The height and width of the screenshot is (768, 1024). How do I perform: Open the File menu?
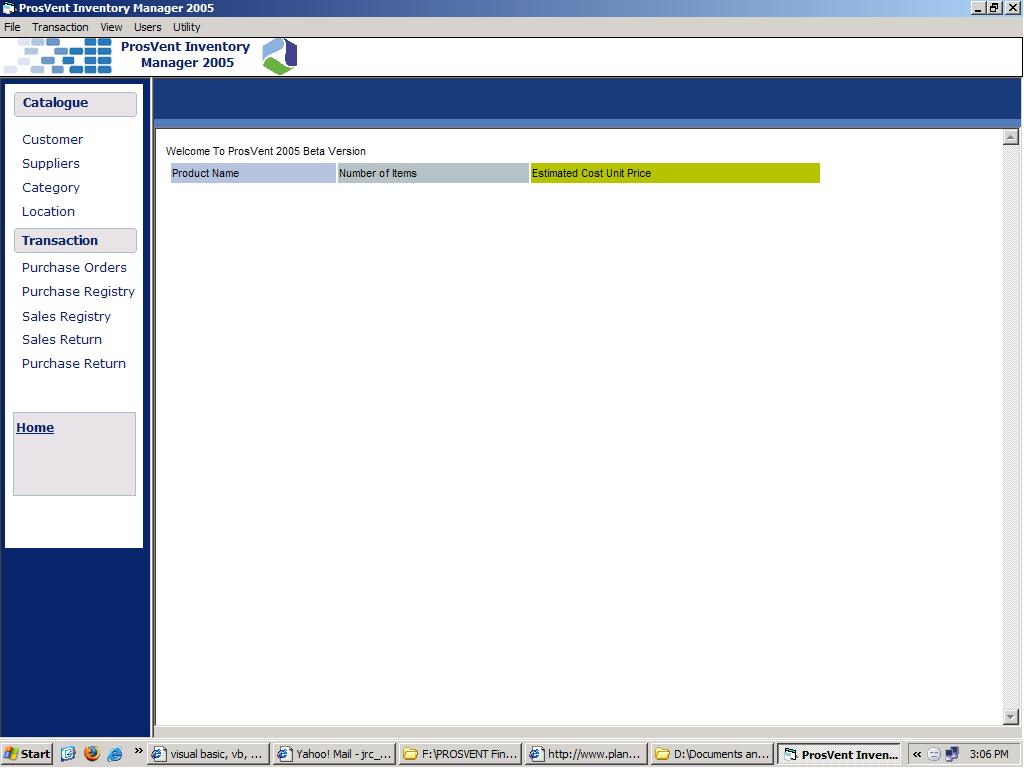[12, 27]
